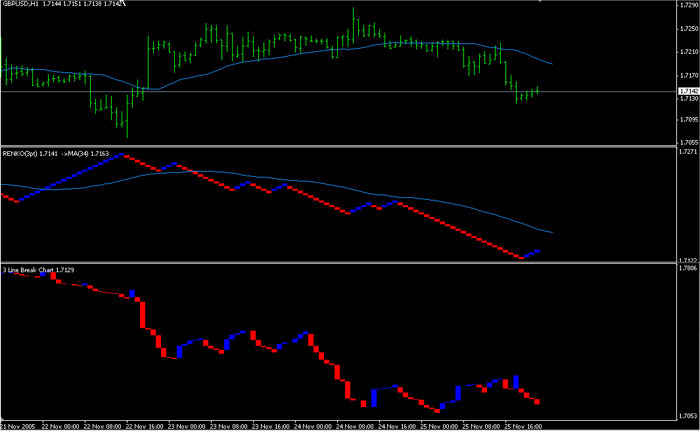Viewport: 700px width, 432px height.
Task: Click the 22 Nov 16:00 time label
Action: click(x=145, y=427)
